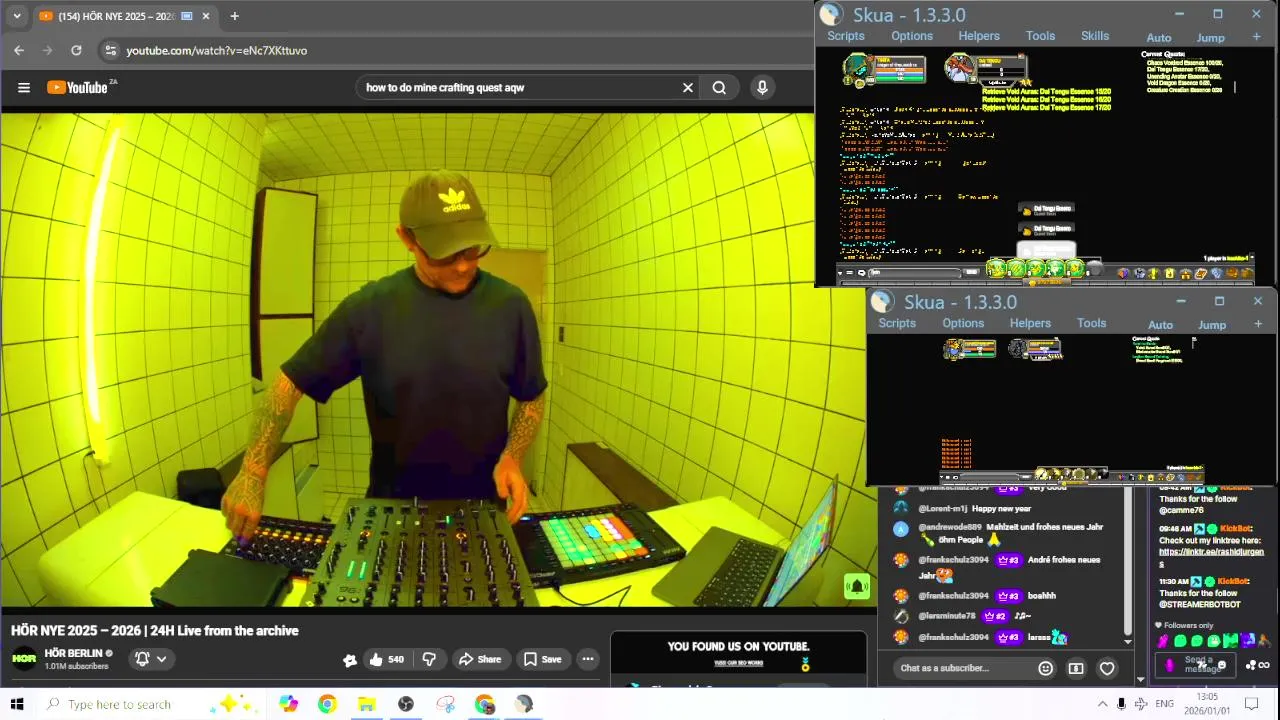Image resolution: width=1280 pixels, height=720 pixels.
Task: Close the HÖR NYE browser tab
Action: point(206,16)
